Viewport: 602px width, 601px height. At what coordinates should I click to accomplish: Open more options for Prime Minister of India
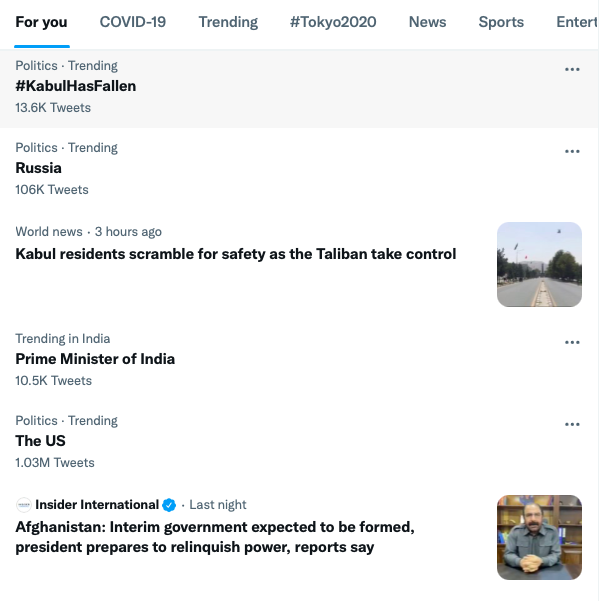click(572, 343)
